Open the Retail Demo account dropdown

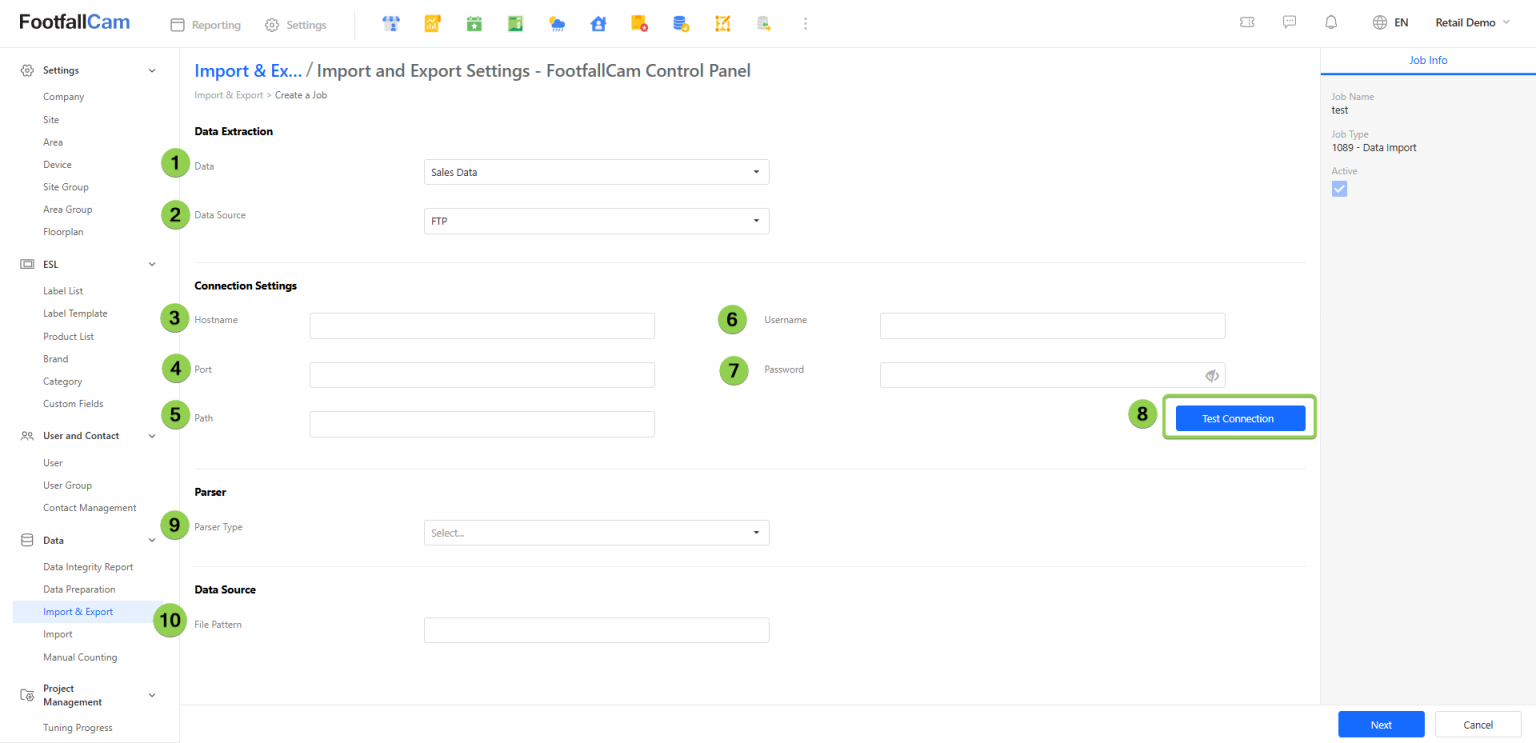[x=1473, y=23]
